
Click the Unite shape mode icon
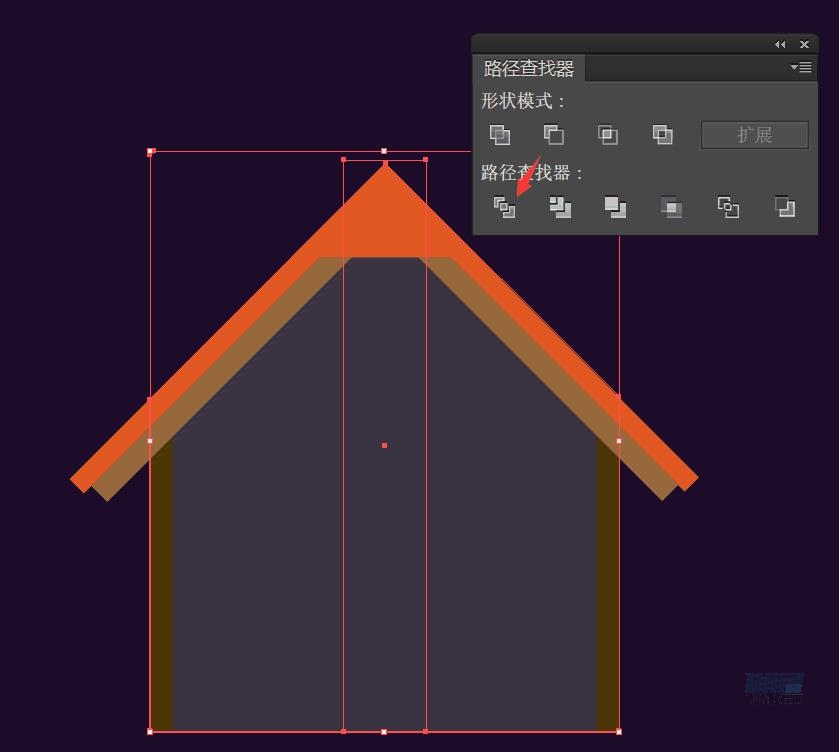point(500,134)
